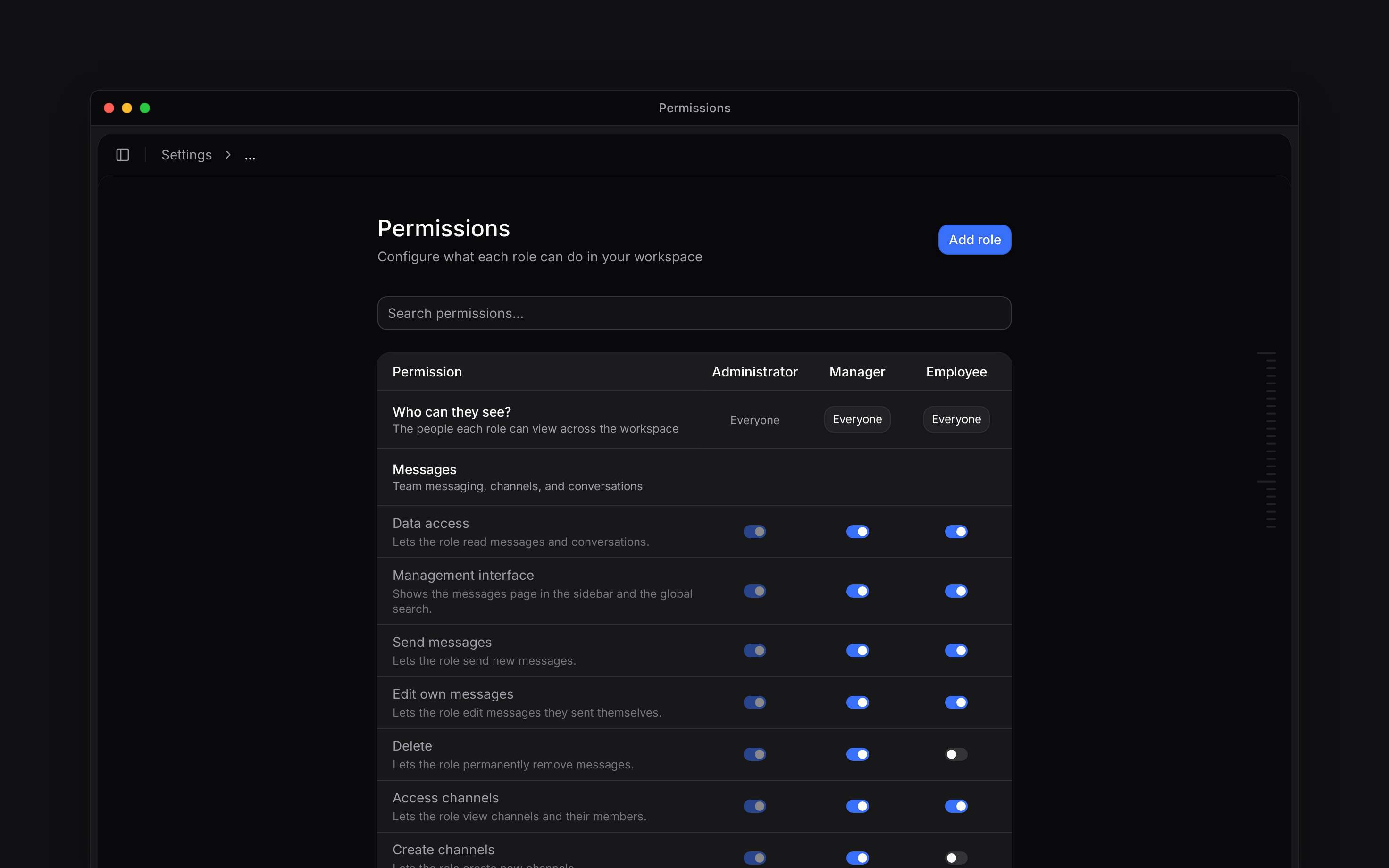Toggle Create channels for Administrator
Viewport: 1389px width, 868px height.
755,858
